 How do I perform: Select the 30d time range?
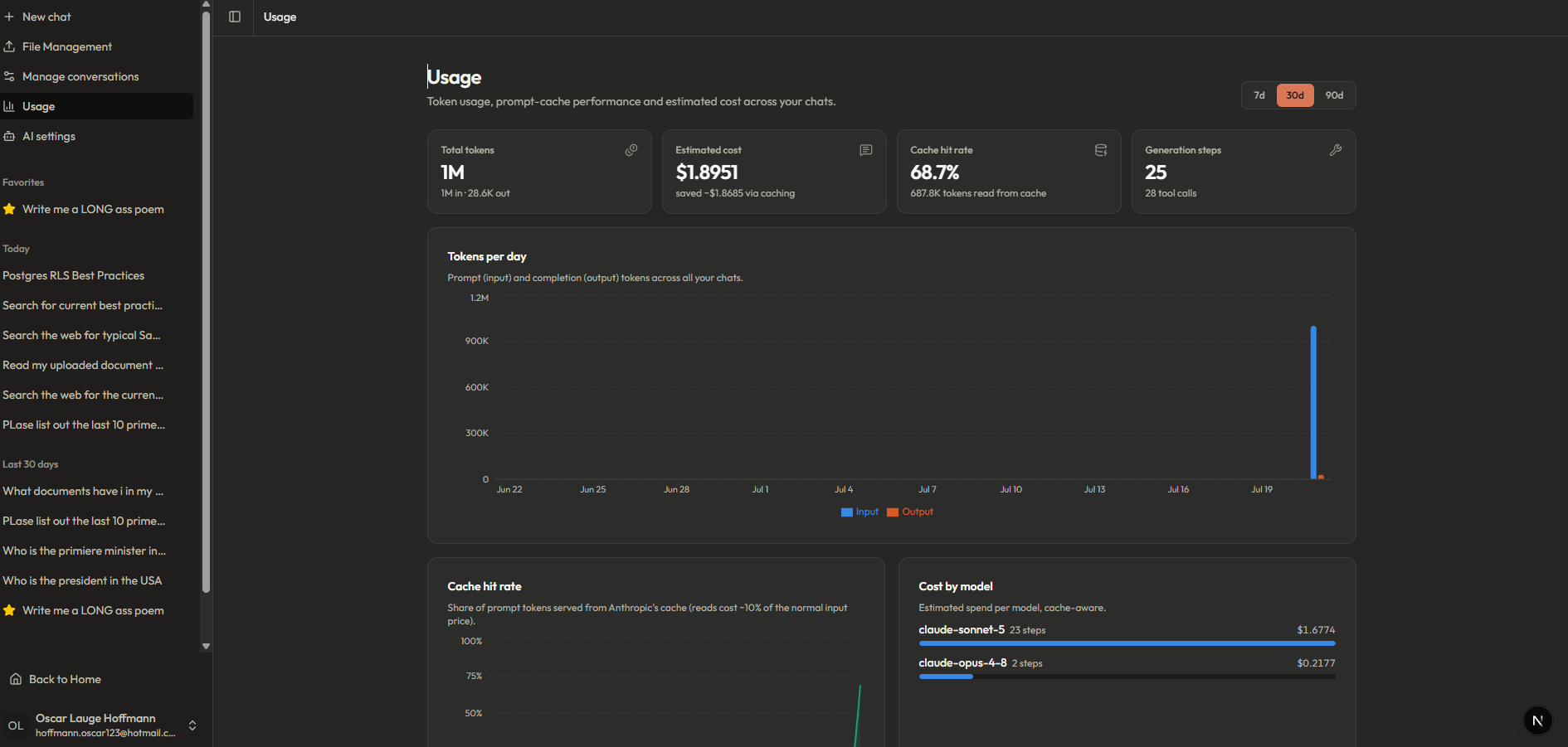click(x=1295, y=95)
